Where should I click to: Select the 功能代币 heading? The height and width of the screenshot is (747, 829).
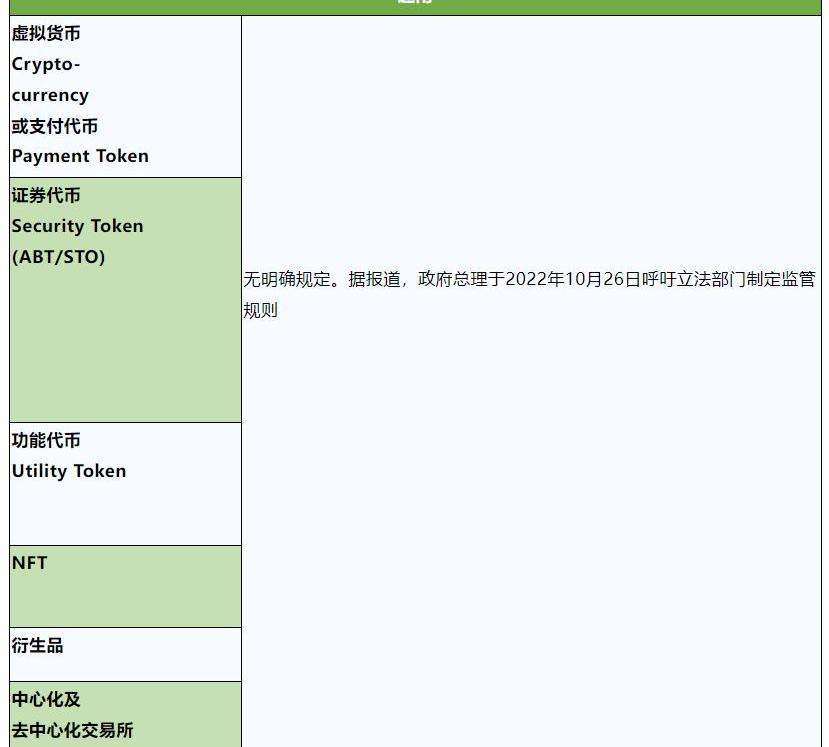[x=46, y=440]
